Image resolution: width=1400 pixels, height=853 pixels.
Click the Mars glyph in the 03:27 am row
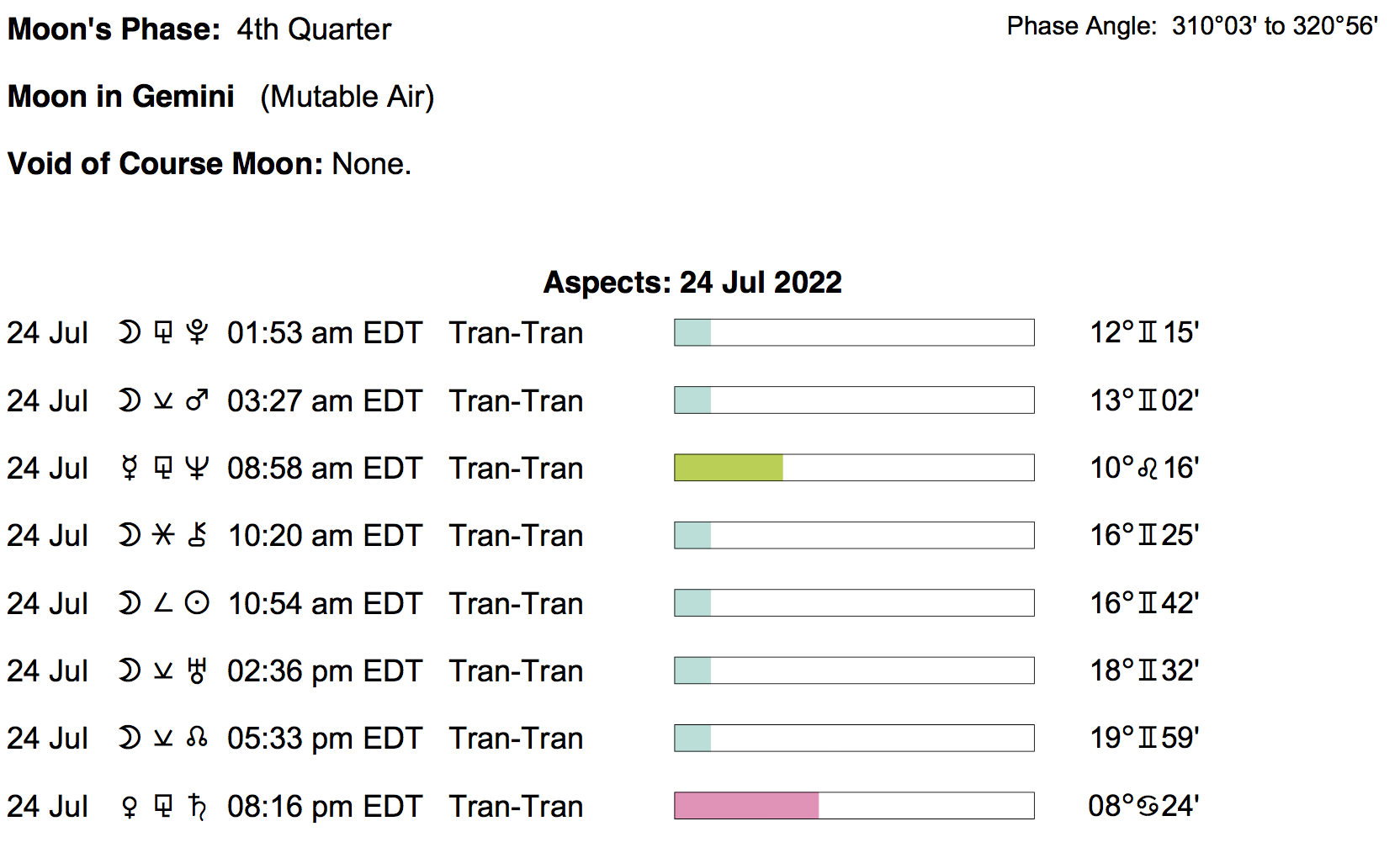(197, 400)
